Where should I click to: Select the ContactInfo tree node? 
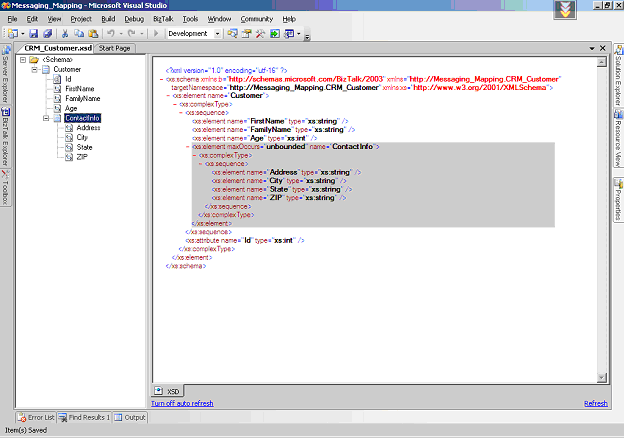click(82, 118)
